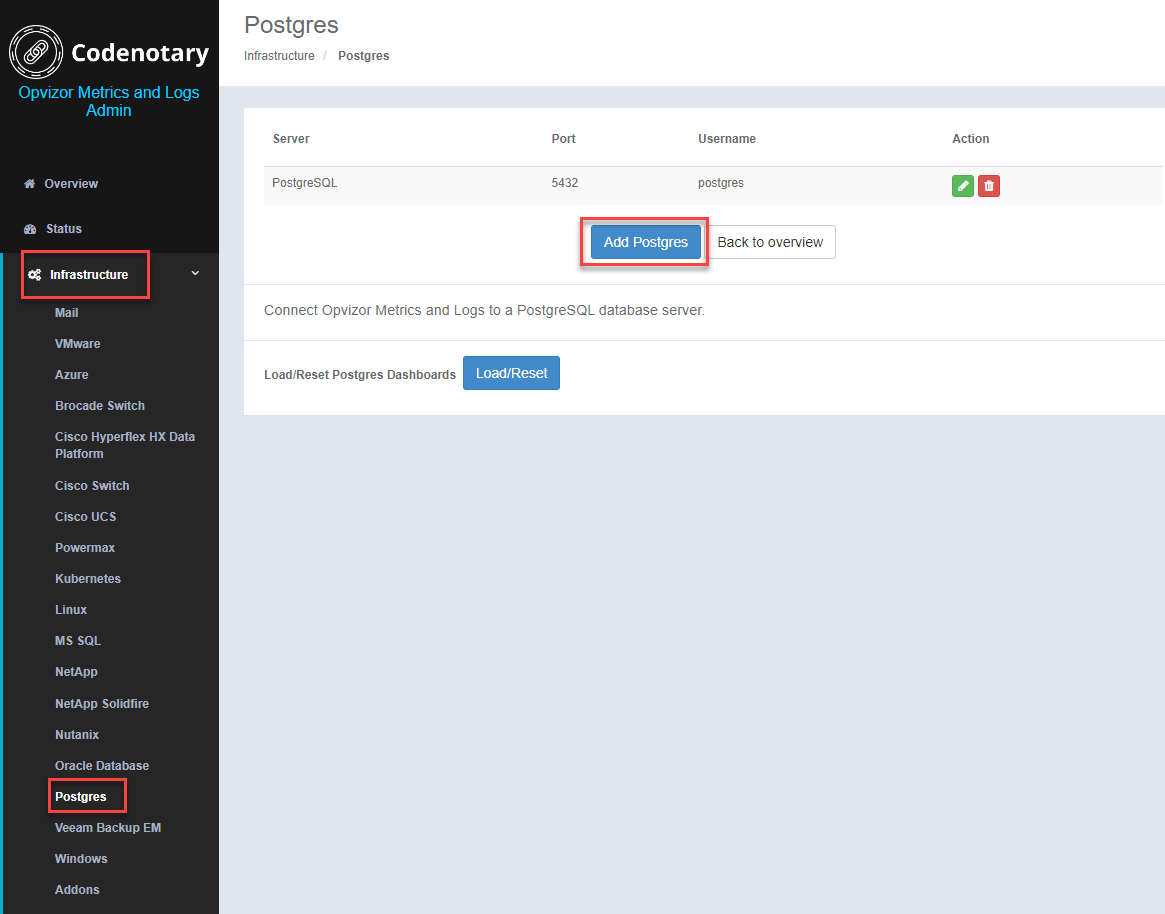1165x914 pixels.
Task: Select the Infrastructure menu item
Action: pyautogui.click(x=89, y=275)
